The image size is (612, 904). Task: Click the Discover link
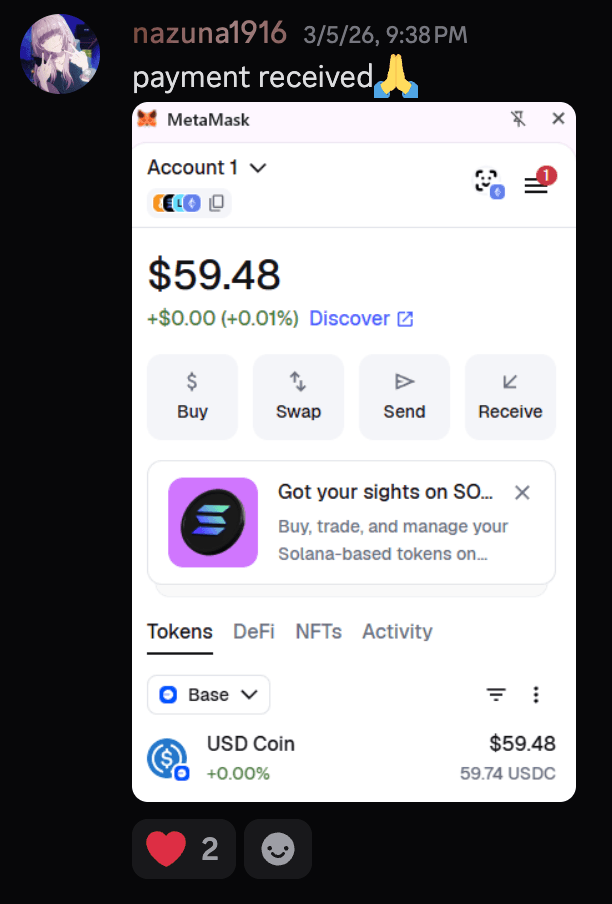click(x=352, y=318)
